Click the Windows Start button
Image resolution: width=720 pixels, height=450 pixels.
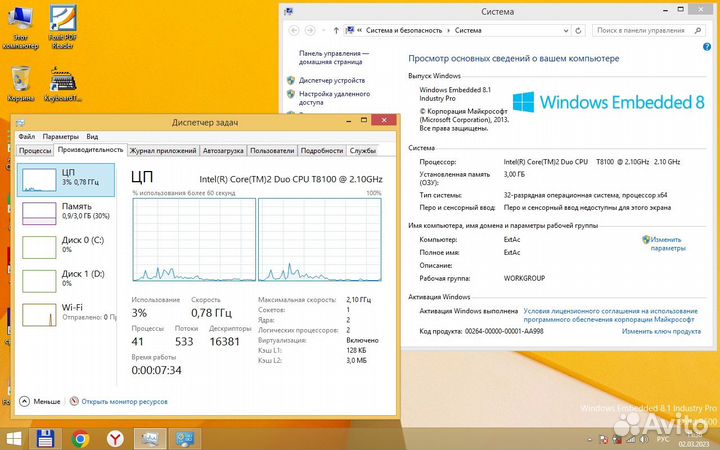pos(13,439)
